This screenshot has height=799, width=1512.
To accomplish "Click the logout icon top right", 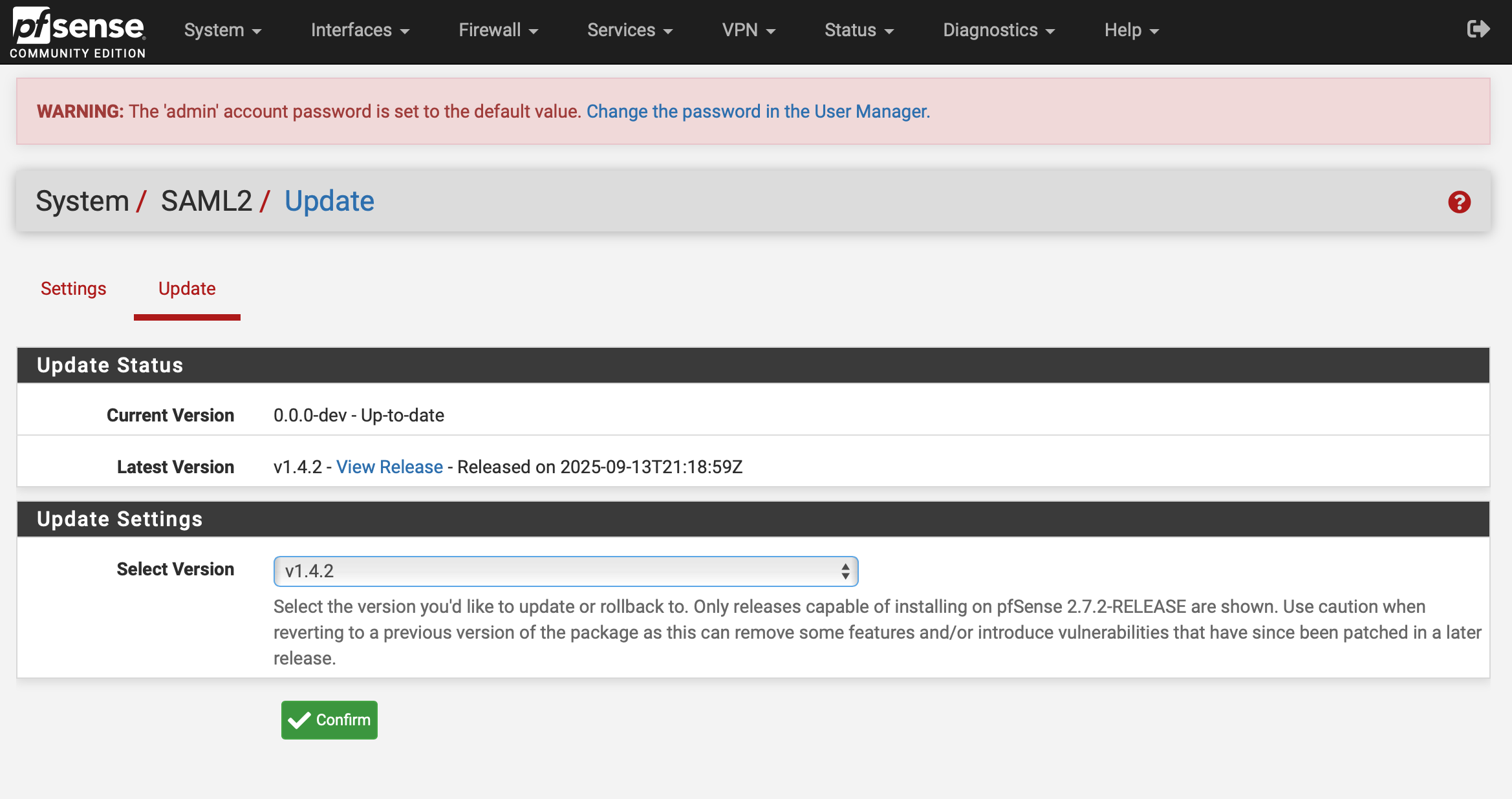I will pyautogui.click(x=1478, y=28).
